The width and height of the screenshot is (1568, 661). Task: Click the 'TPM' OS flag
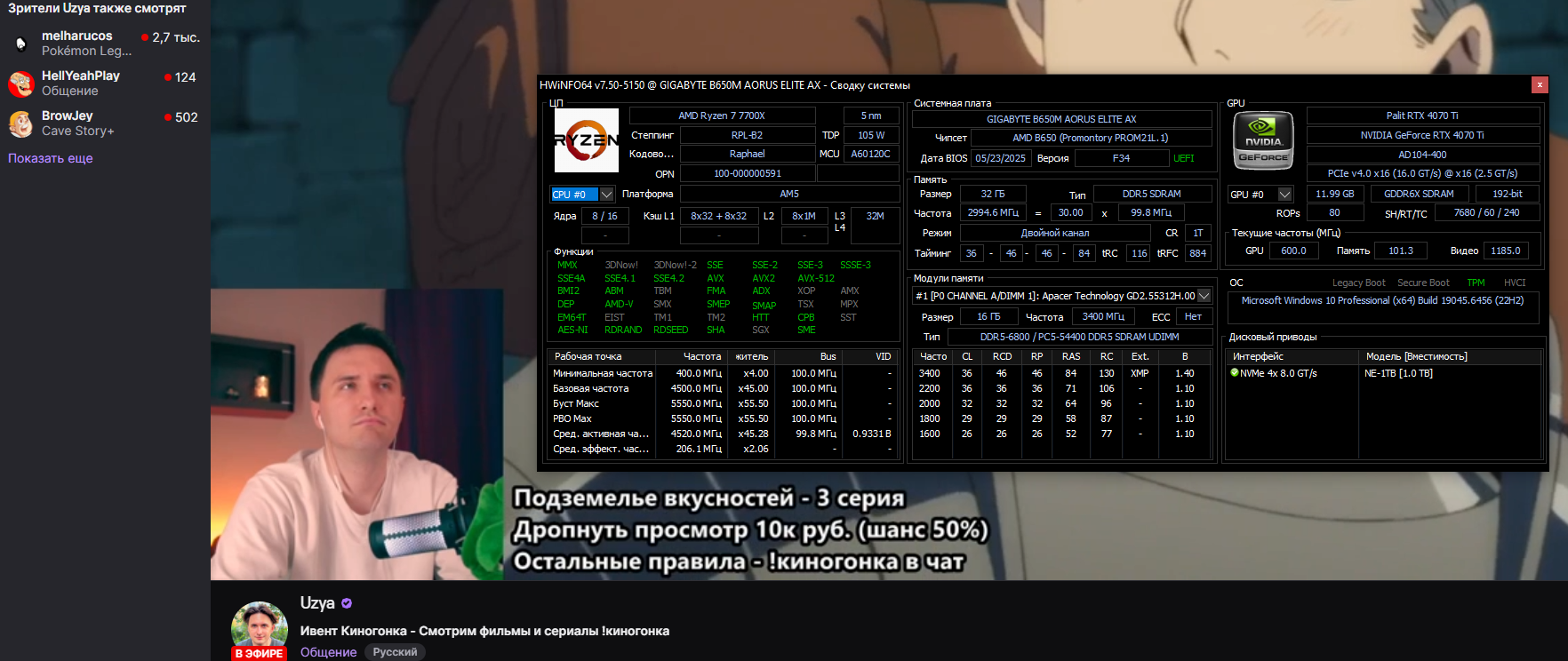(1476, 283)
